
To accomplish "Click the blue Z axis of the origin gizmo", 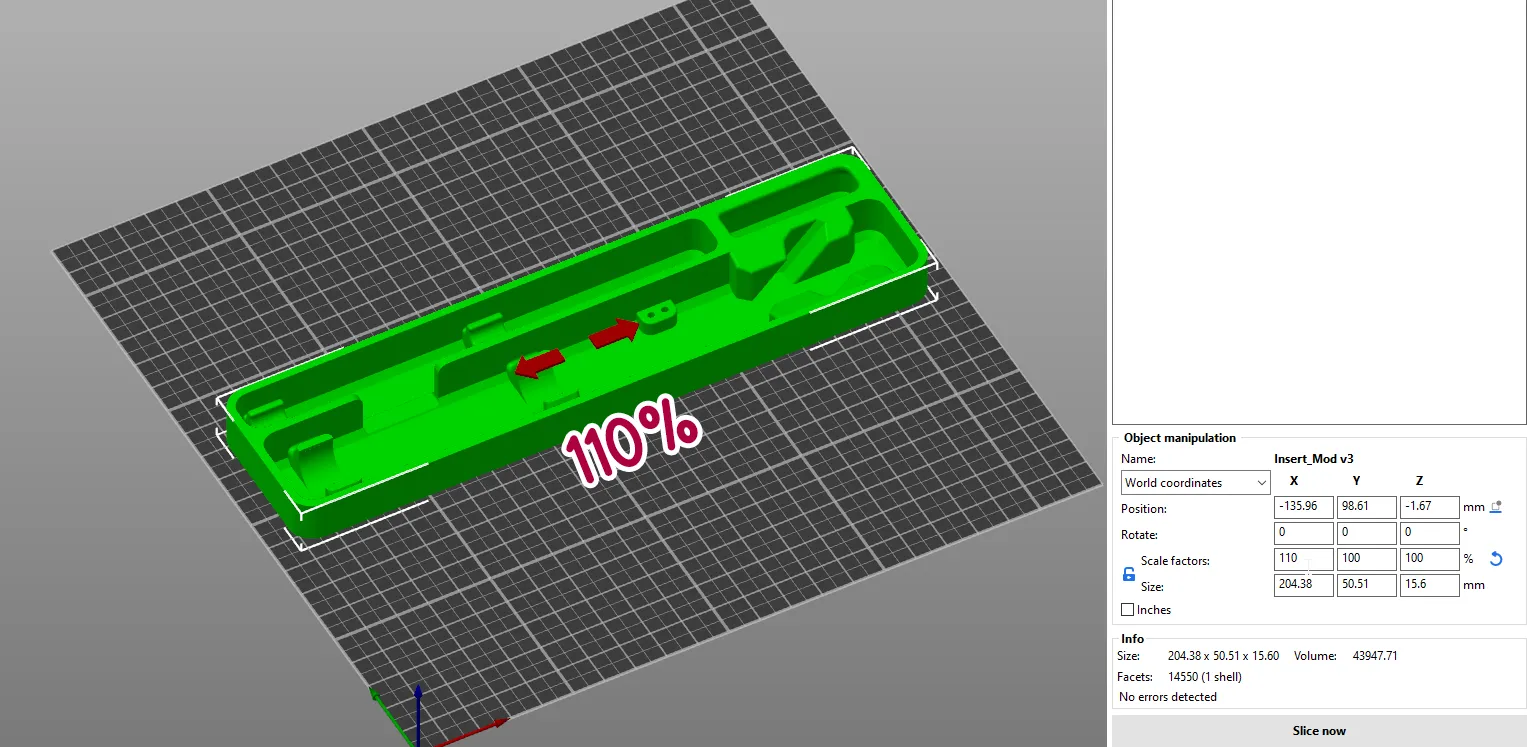I will 418,711.
